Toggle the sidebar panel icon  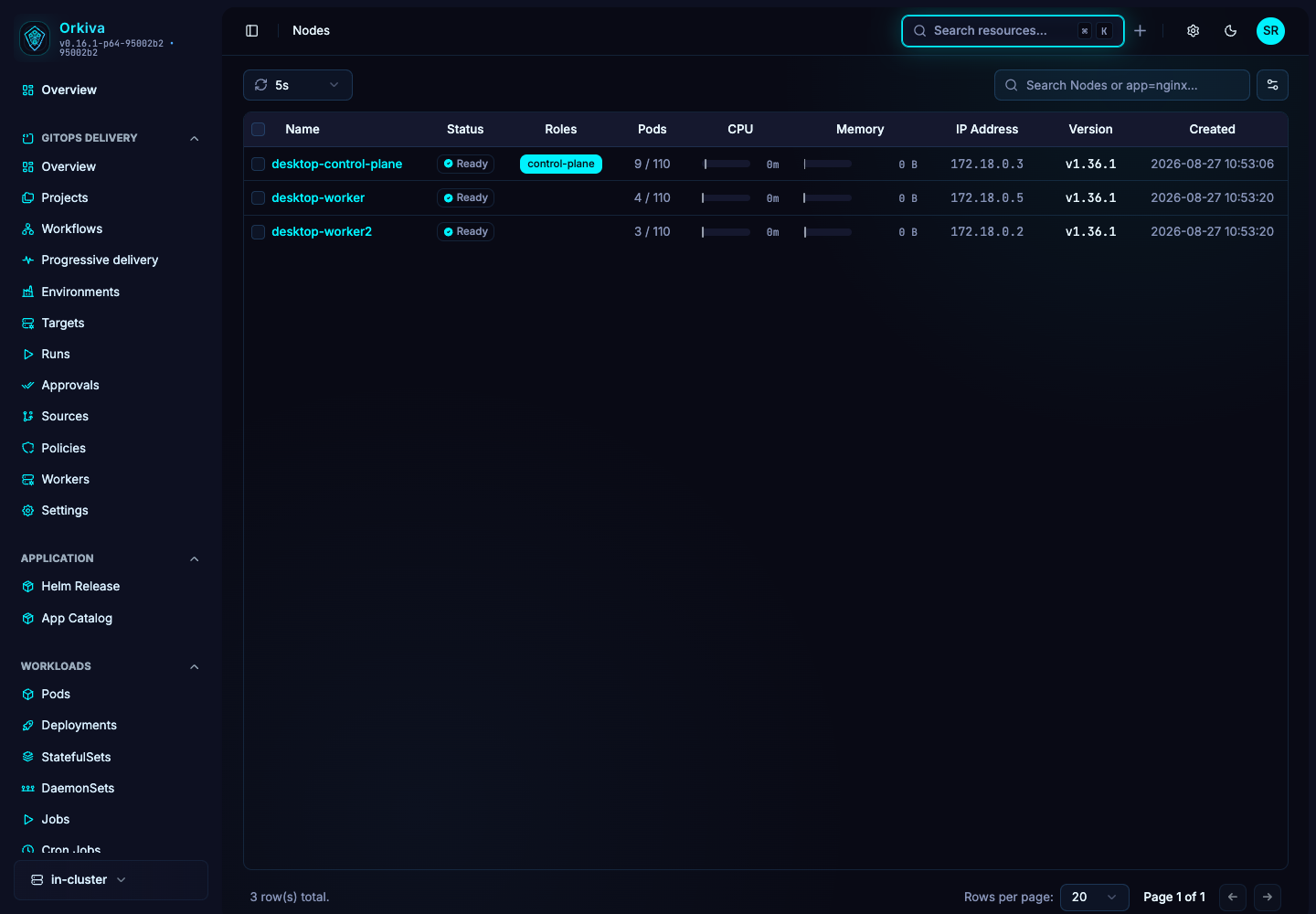tap(252, 31)
